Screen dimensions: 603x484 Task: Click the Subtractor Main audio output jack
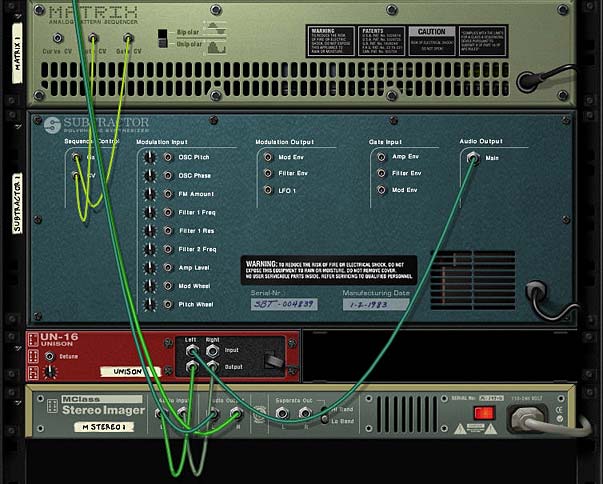473,158
